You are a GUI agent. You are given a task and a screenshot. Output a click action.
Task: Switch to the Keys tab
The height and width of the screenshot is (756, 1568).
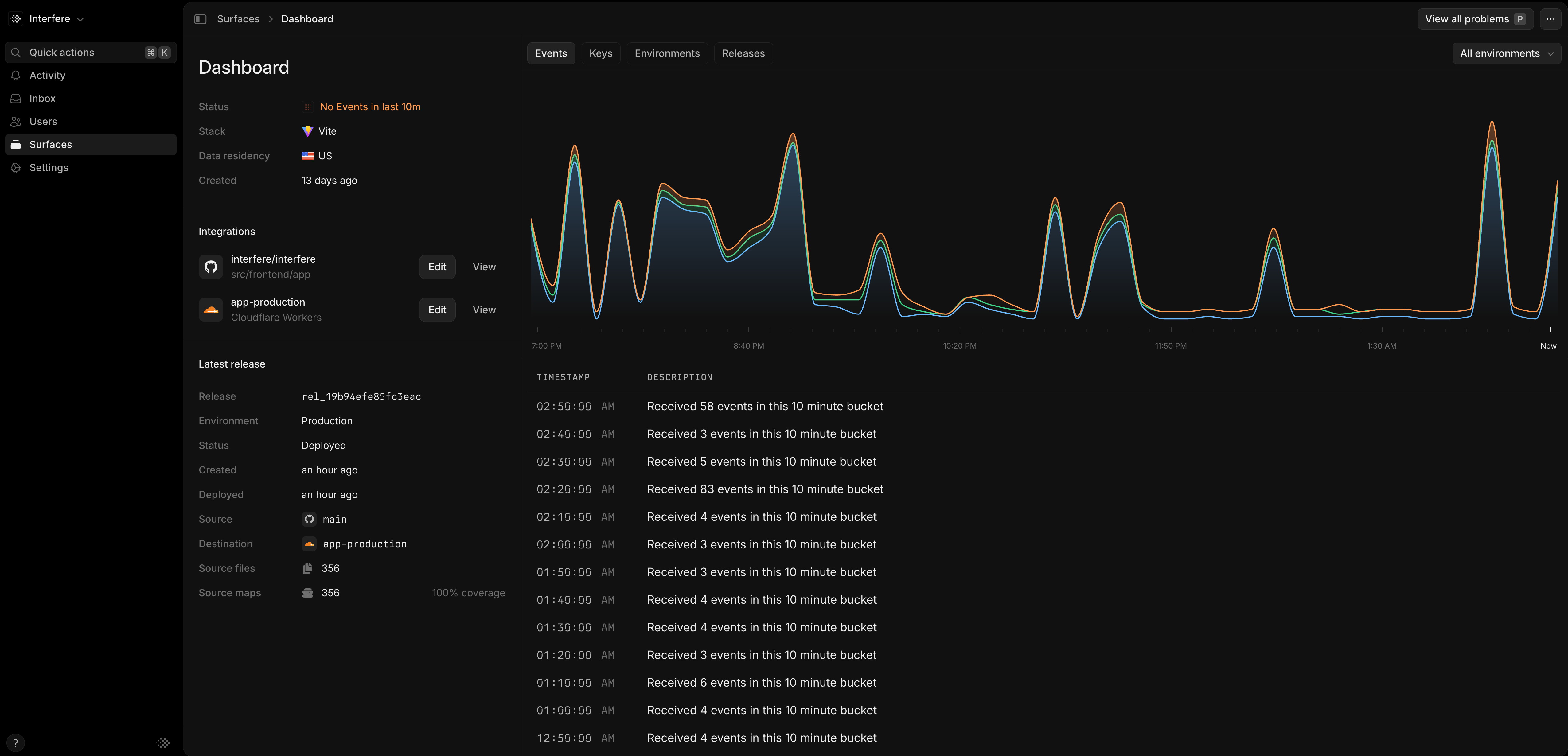[601, 53]
